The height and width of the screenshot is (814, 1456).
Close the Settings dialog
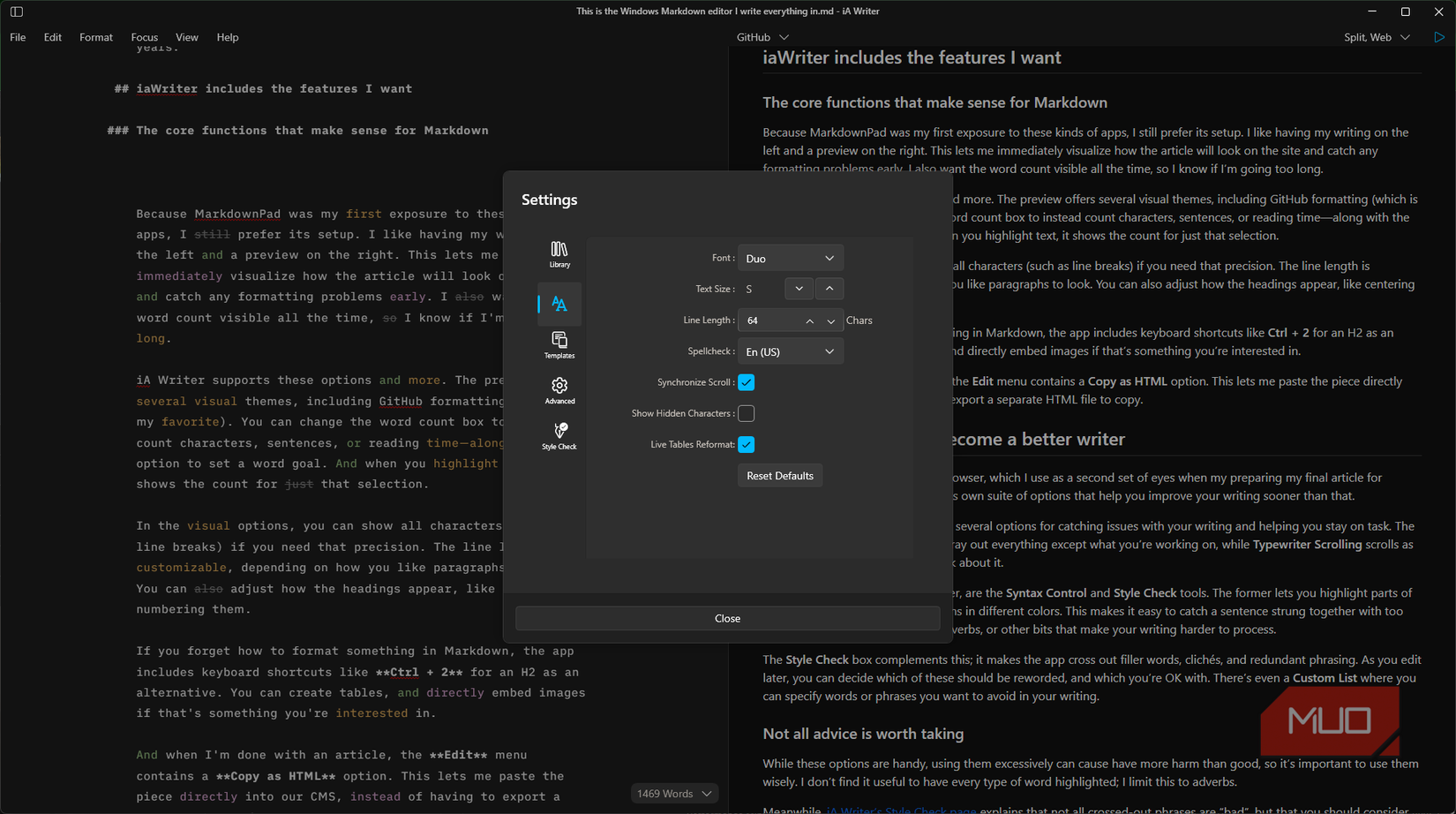coord(727,618)
